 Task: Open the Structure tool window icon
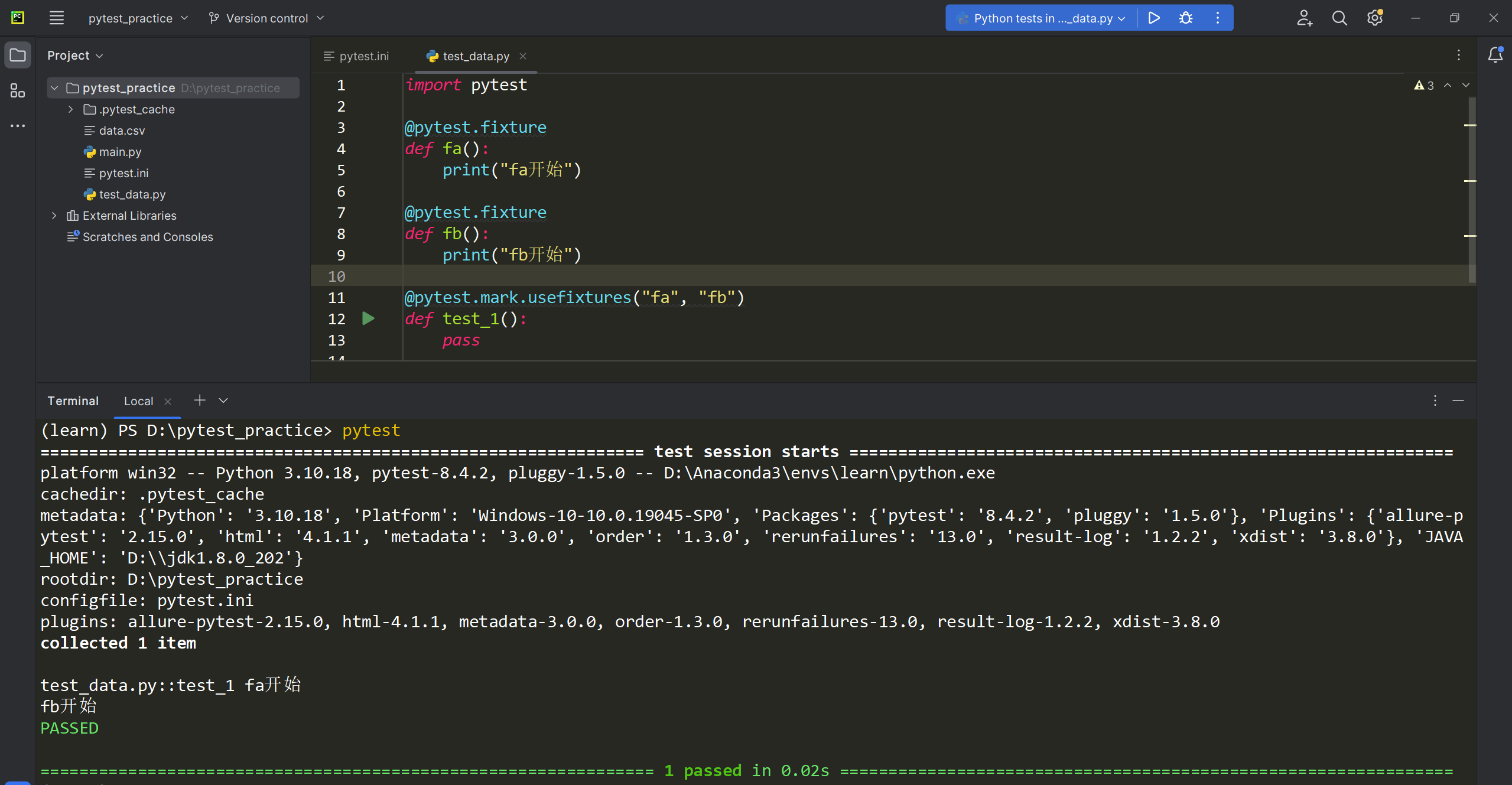[x=18, y=91]
